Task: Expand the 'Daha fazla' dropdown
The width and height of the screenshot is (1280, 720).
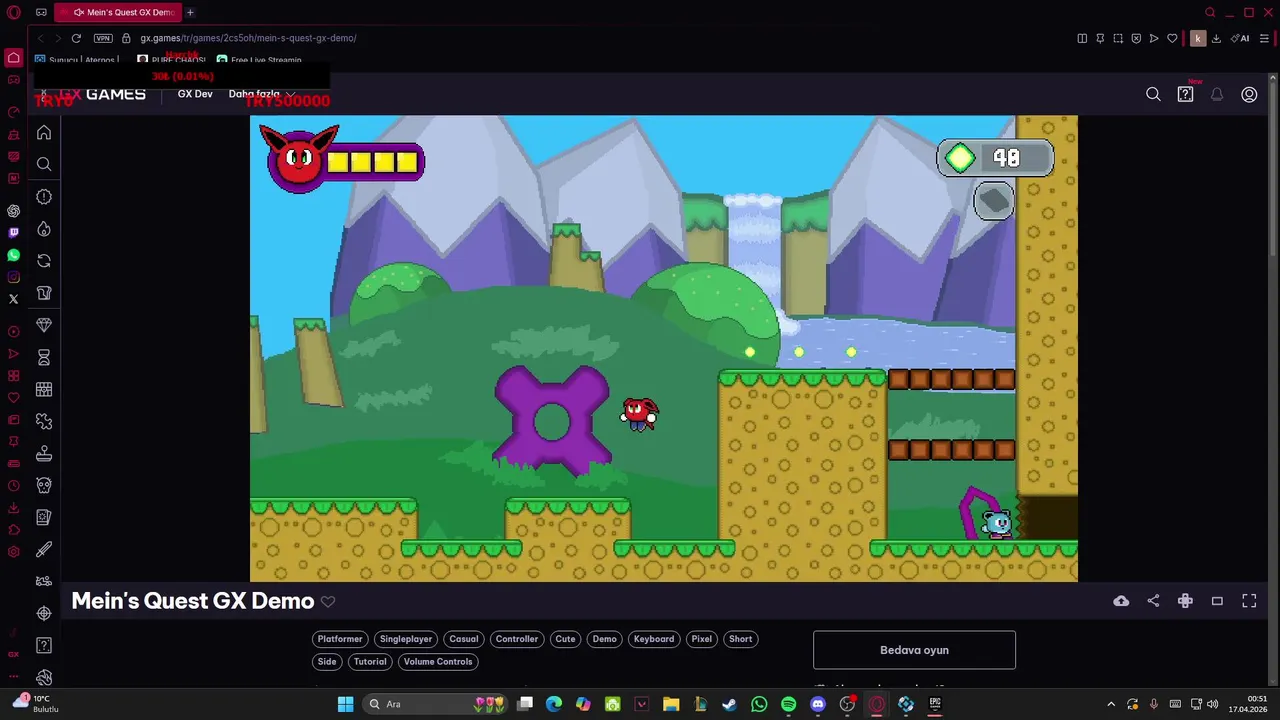Action: (x=261, y=94)
